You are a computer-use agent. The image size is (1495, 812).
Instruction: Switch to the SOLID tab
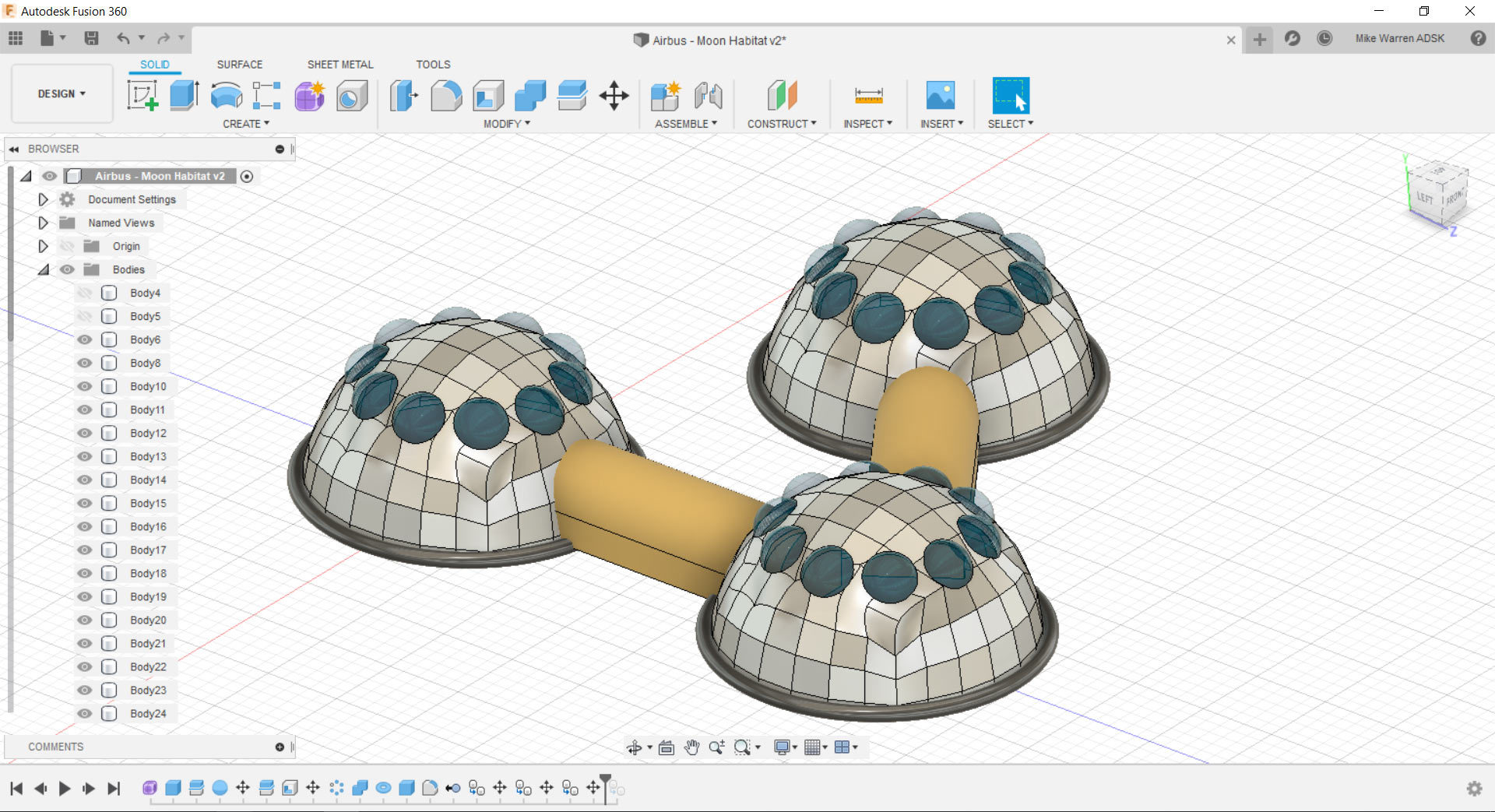pos(155,65)
